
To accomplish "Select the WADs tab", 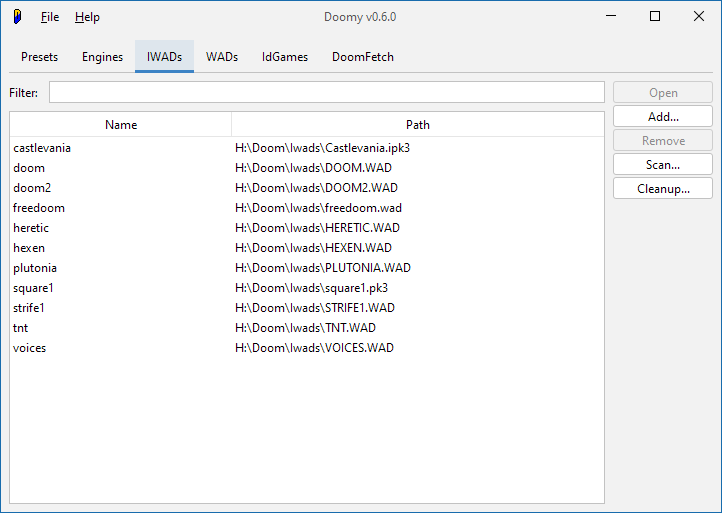I will click(x=222, y=57).
